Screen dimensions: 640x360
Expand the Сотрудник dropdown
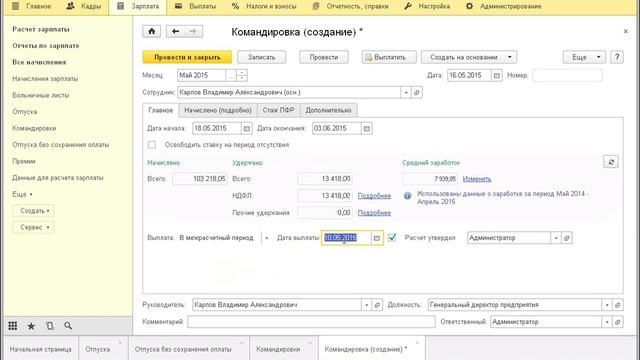click(x=406, y=93)
